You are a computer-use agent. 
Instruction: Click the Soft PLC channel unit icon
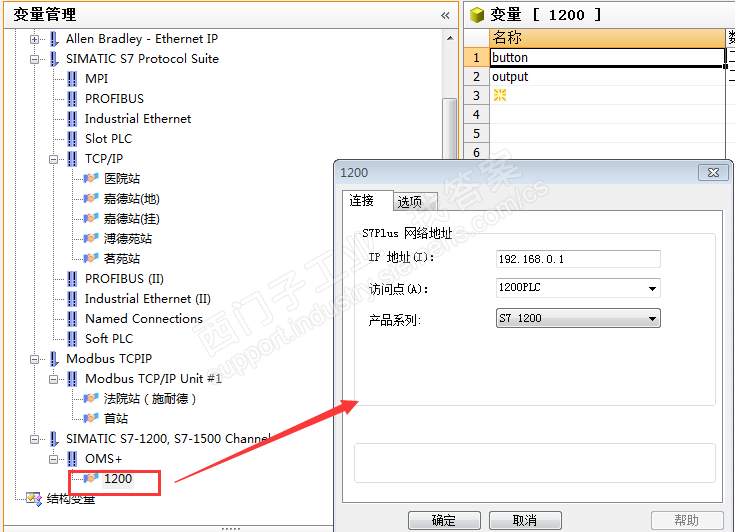coord(72,338)
